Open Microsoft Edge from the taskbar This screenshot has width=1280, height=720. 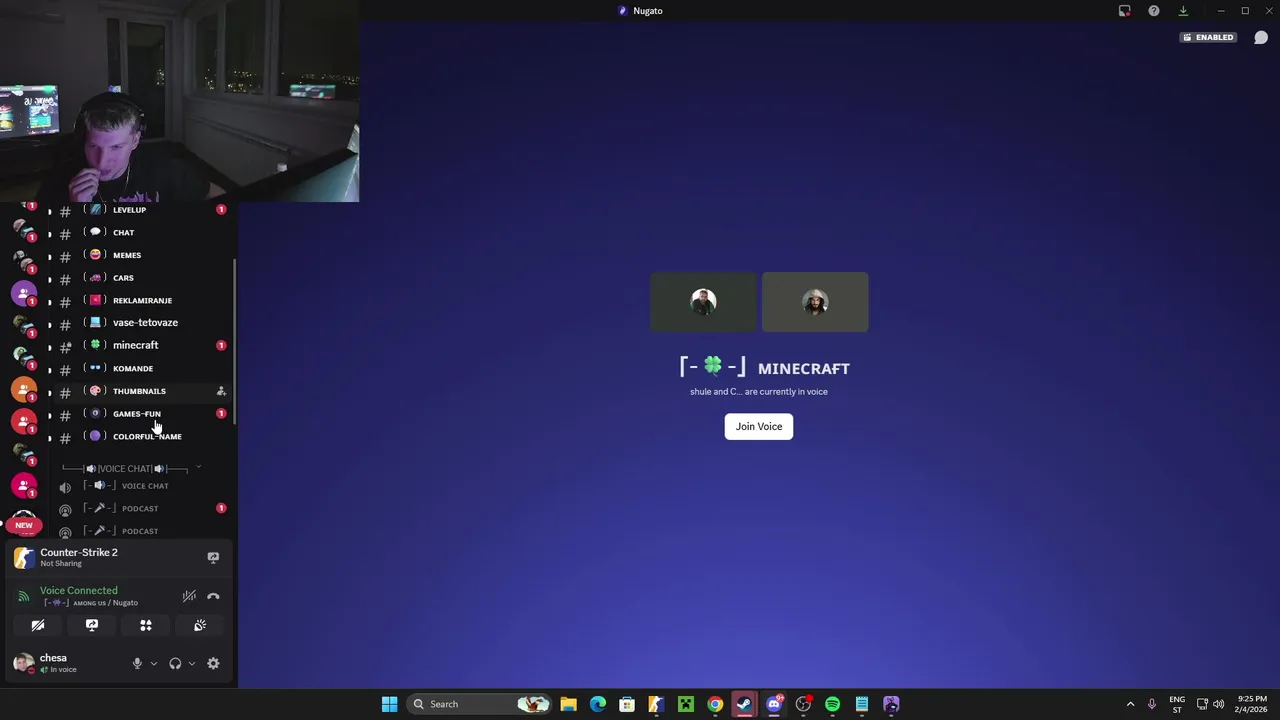pos(598,704)
